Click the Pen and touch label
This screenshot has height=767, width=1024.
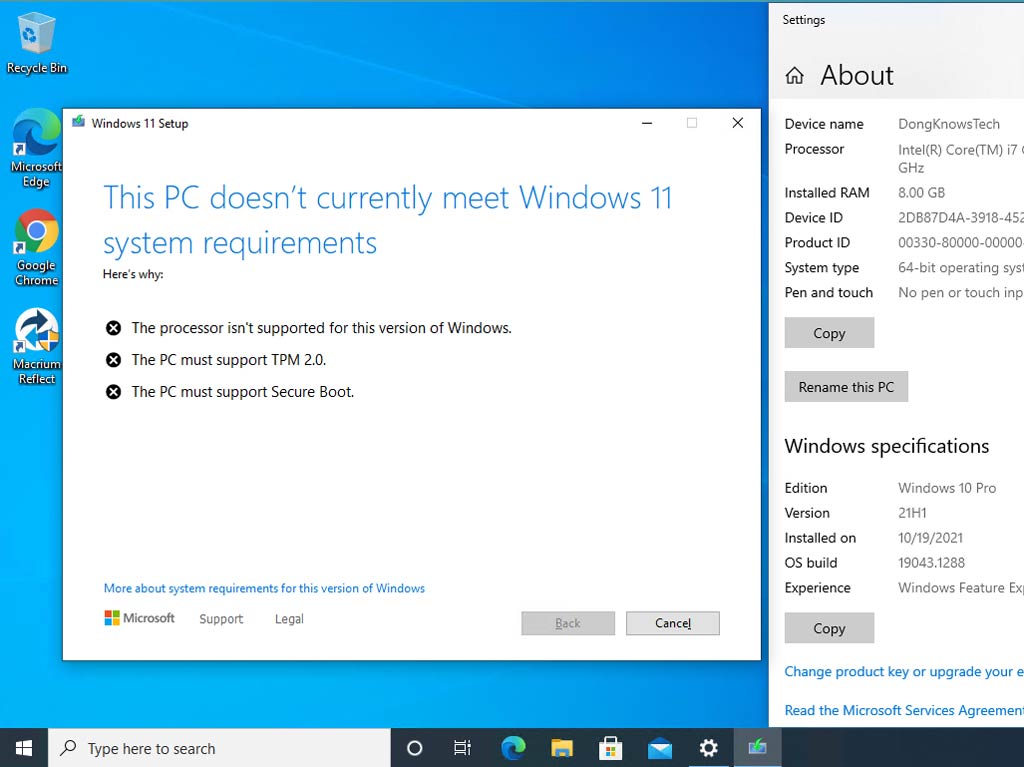coord(829,292)
